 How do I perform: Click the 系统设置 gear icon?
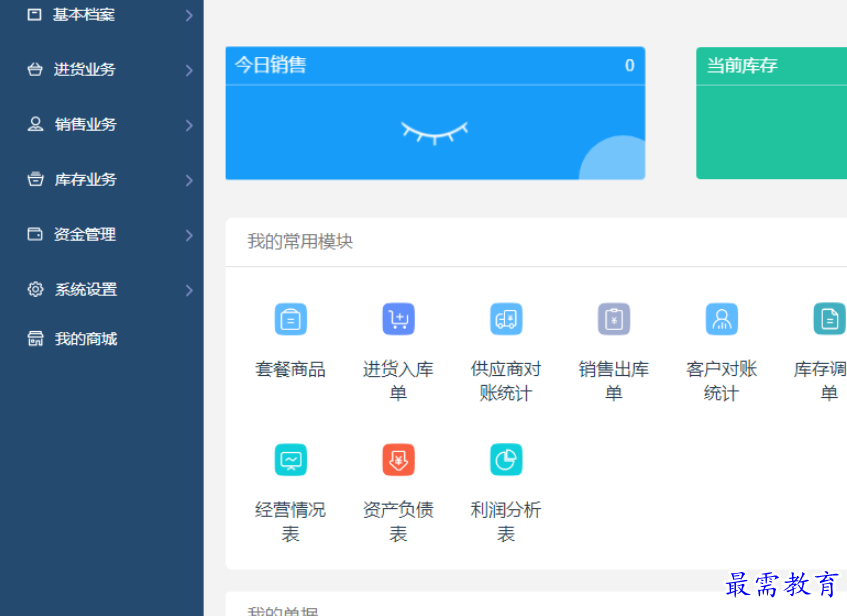pyautogui.click(x=35, y=289)
